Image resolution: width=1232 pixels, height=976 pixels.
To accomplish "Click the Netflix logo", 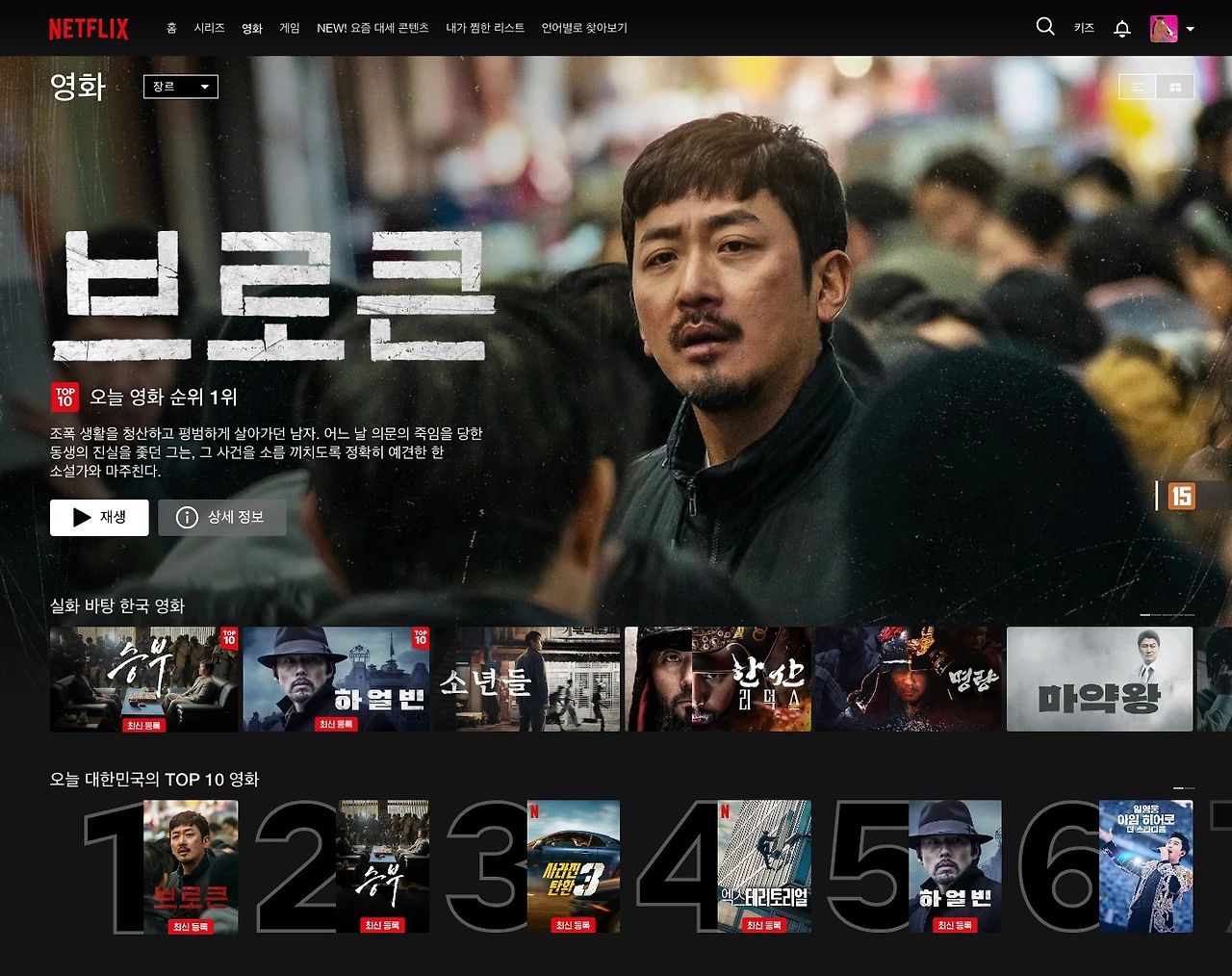I will point(89,29).
